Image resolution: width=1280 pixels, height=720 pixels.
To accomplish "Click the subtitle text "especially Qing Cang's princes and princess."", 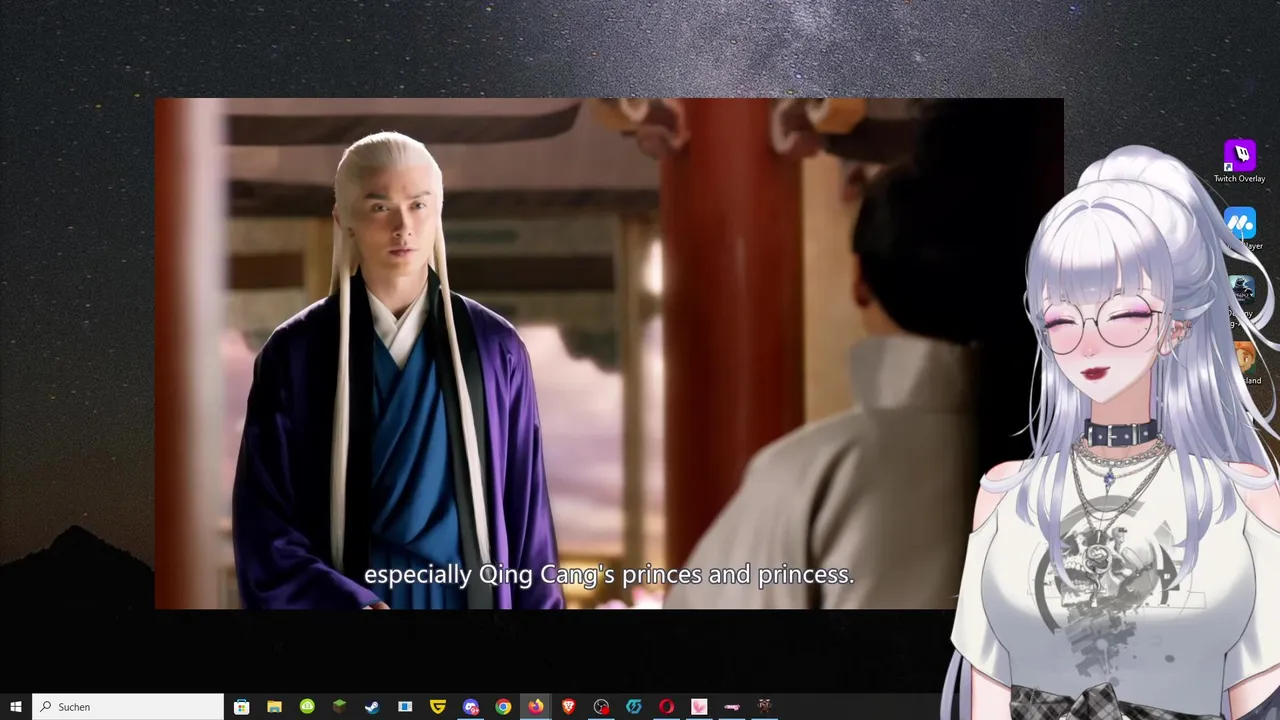I will [x=609, y=575].
